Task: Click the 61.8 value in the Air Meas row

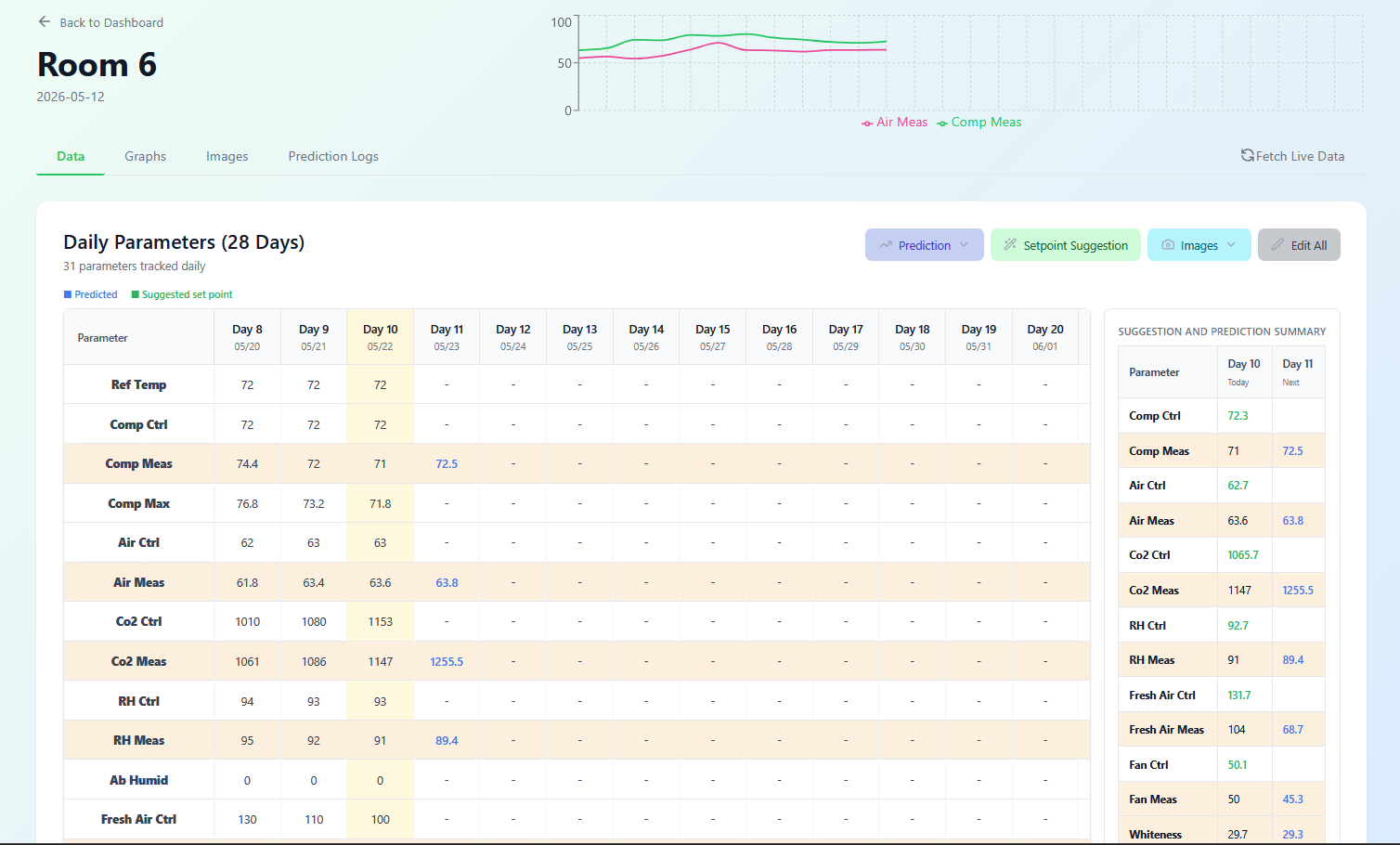Action: (x=247, y=582)
